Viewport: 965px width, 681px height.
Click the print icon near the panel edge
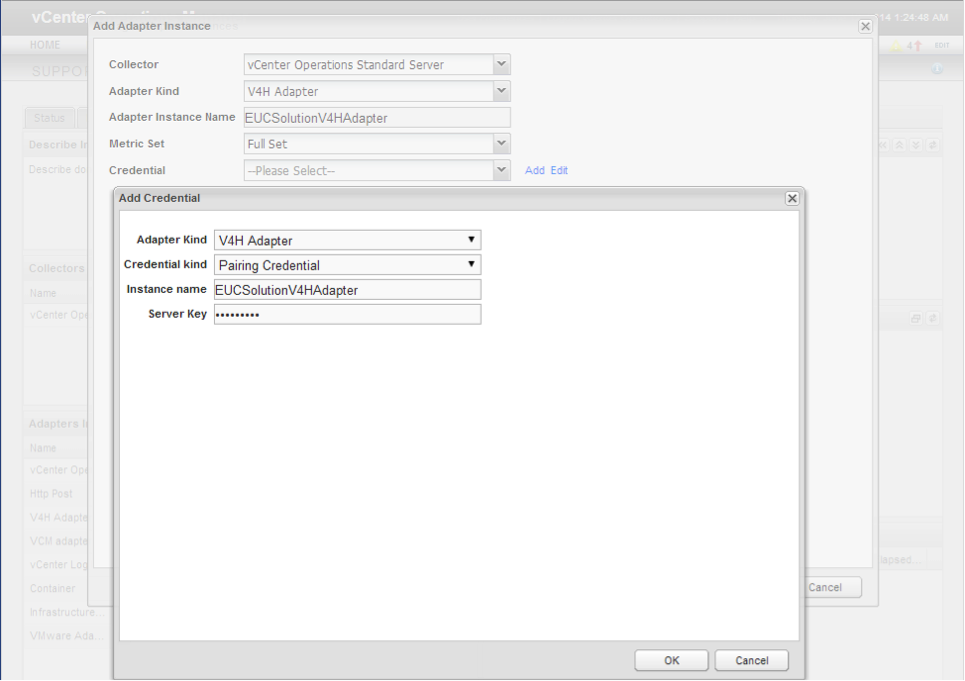click(916, 318)
